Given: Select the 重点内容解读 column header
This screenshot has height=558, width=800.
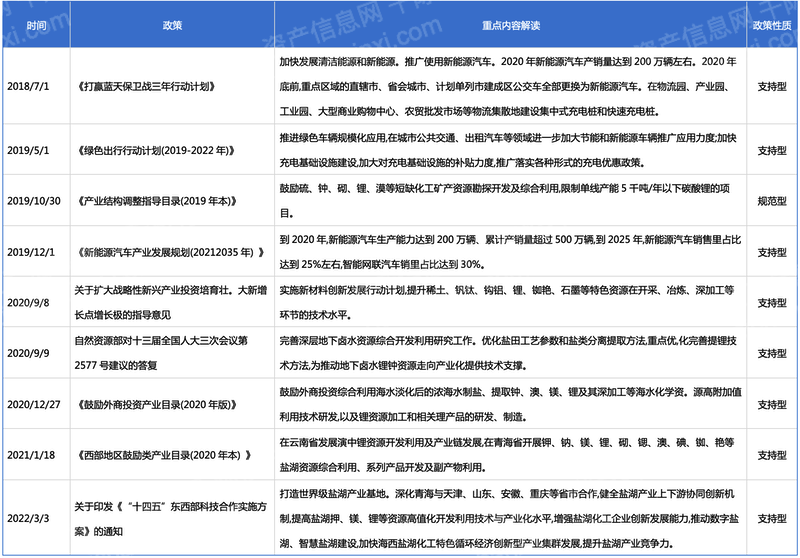Looking at the screenshot, I should tap(508, 23).
